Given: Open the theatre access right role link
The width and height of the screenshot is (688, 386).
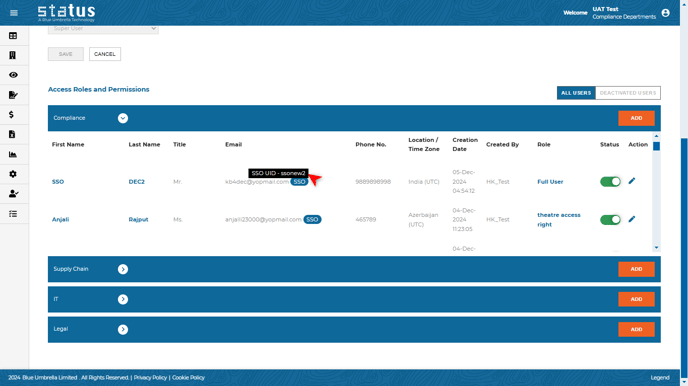Looking at the screenshot, I should pyautogui.click(x=559, y=220).
